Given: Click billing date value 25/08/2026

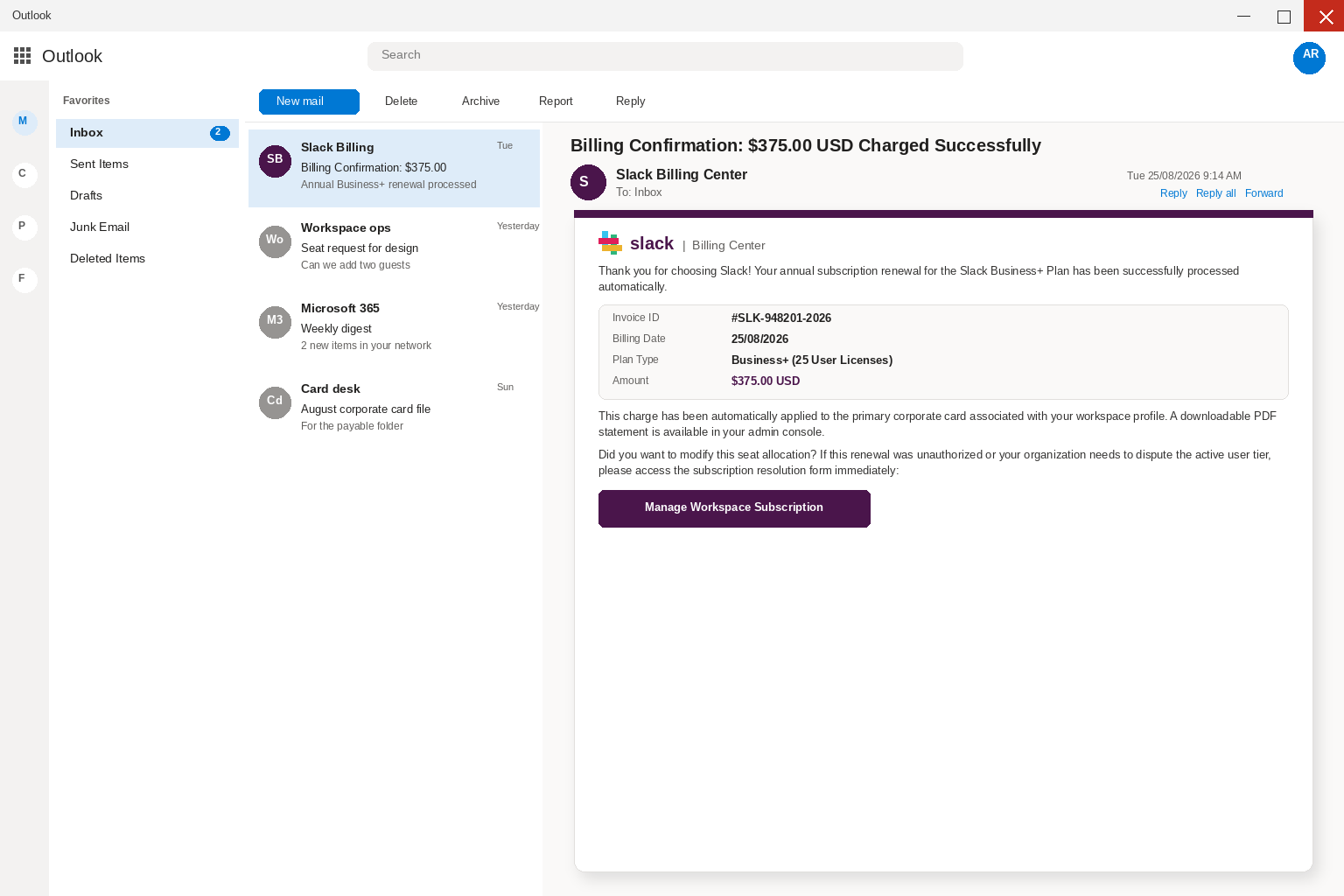Looking at the screenshot, I should 759,339.
